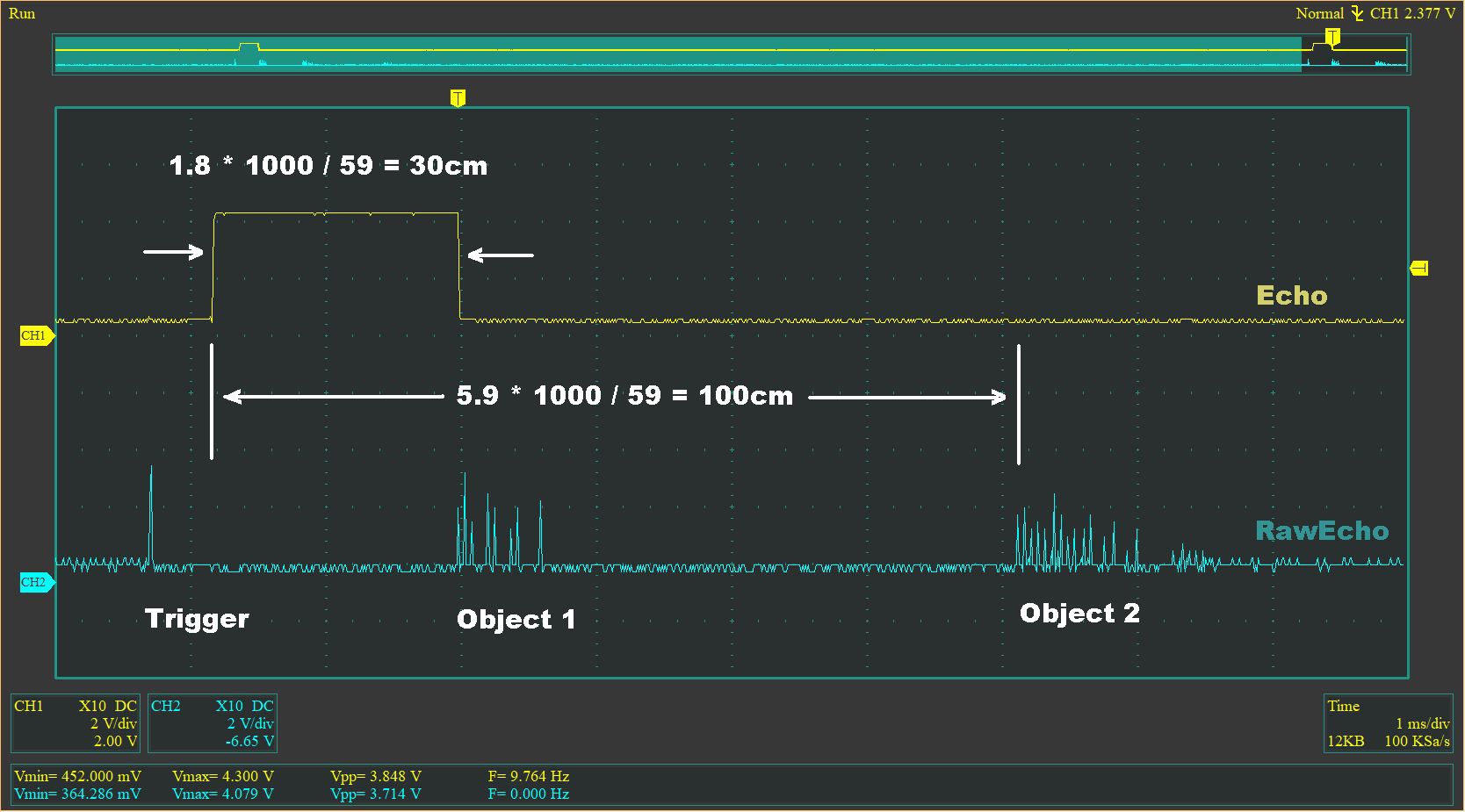Open the CH2 channel settings panel

213,723
